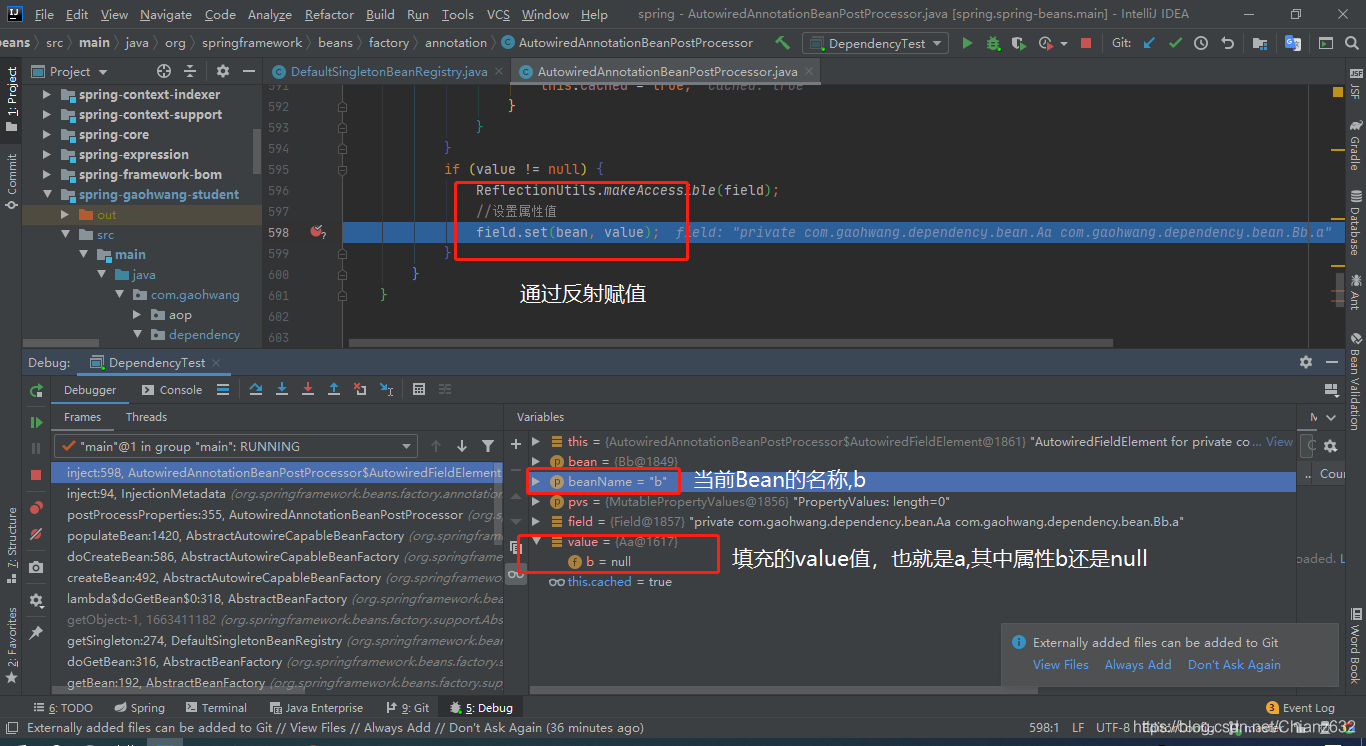Image resolution: width=1366 pixels, height=746 pixels.
Task: Open Search Everywhere magnifier icon
Action: tap(1351, 43)
